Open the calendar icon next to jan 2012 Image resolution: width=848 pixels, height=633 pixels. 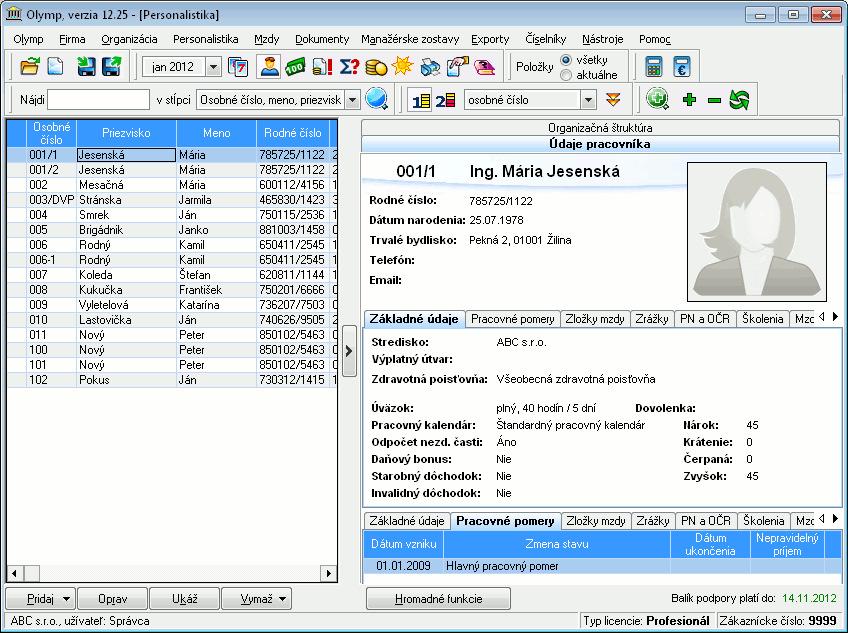tap(238, 67)
